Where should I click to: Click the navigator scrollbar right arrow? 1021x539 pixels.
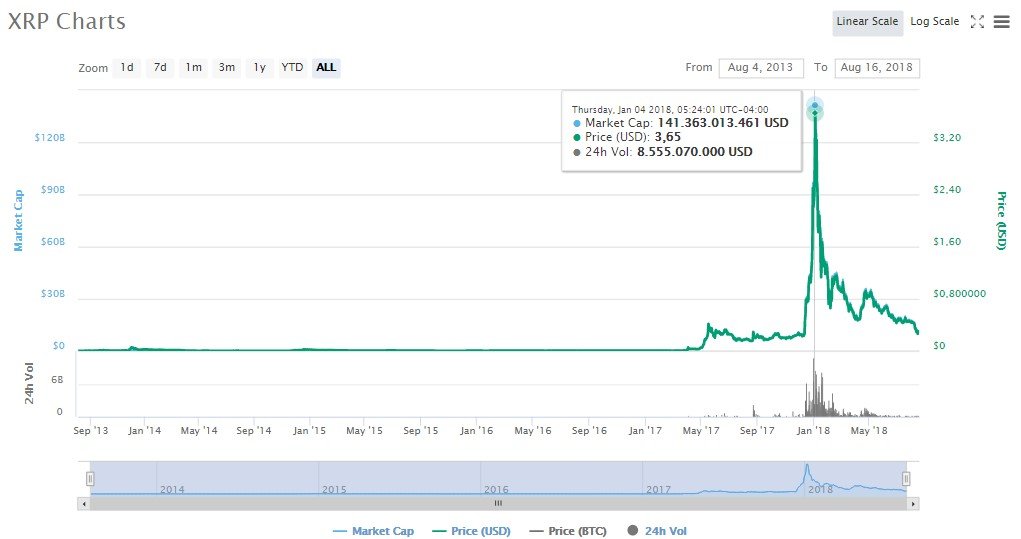[x=913, y=504]
